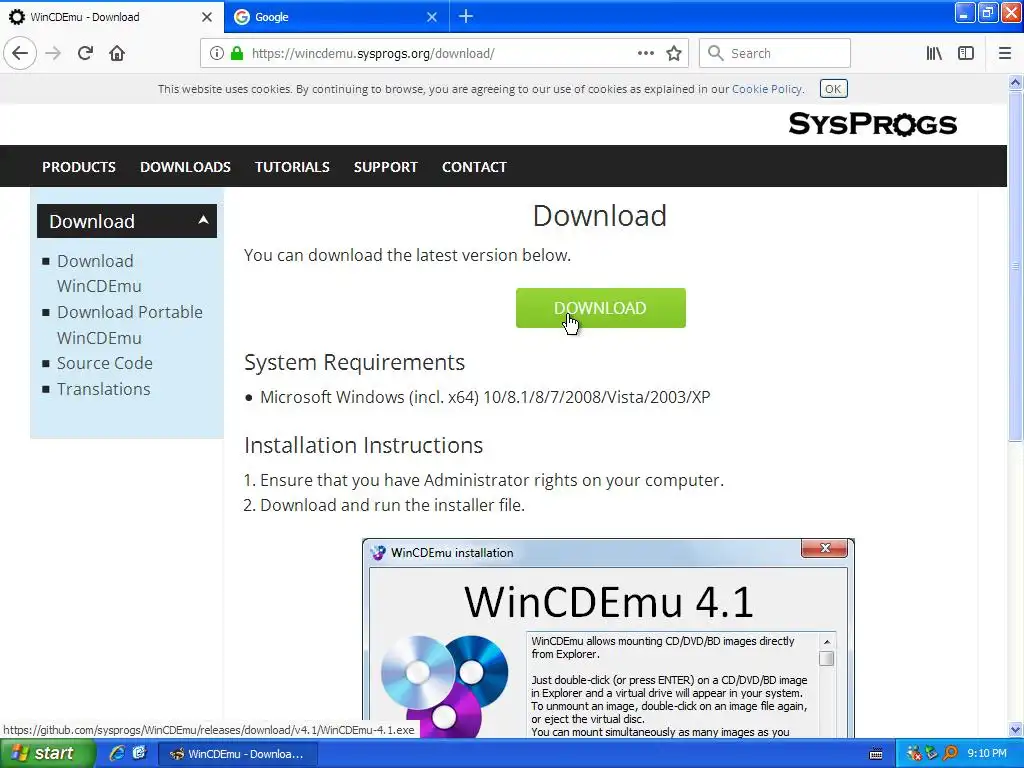Open the browser home page icon

click(117, 53)
